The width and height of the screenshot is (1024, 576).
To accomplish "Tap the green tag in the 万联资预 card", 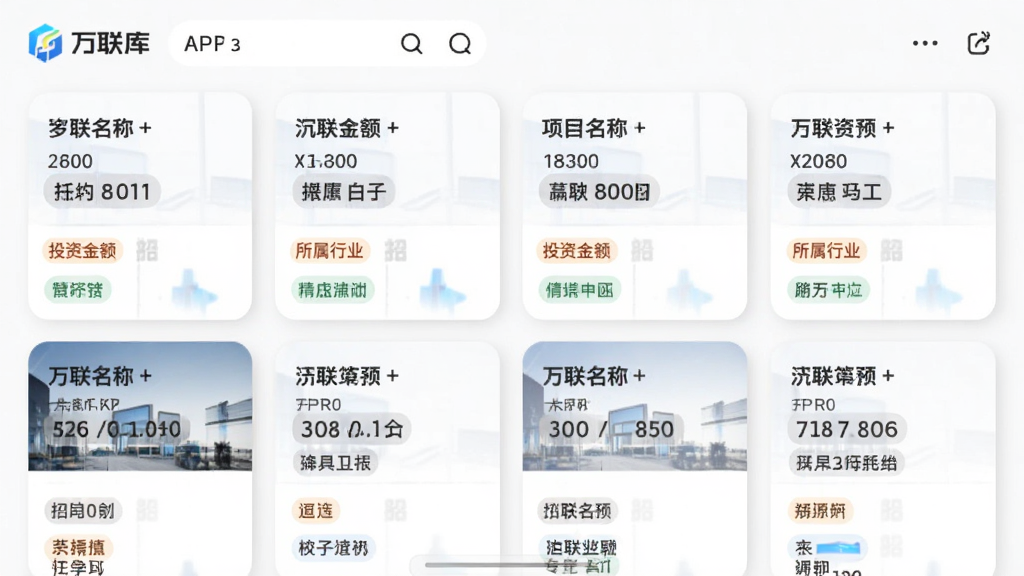I will (x=828, y=289).
